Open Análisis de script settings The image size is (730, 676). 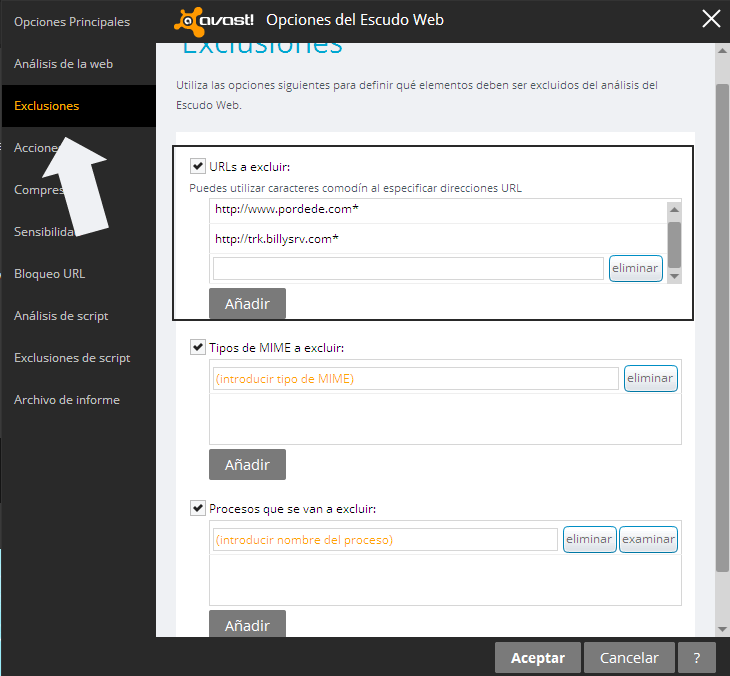coord(61,316)
